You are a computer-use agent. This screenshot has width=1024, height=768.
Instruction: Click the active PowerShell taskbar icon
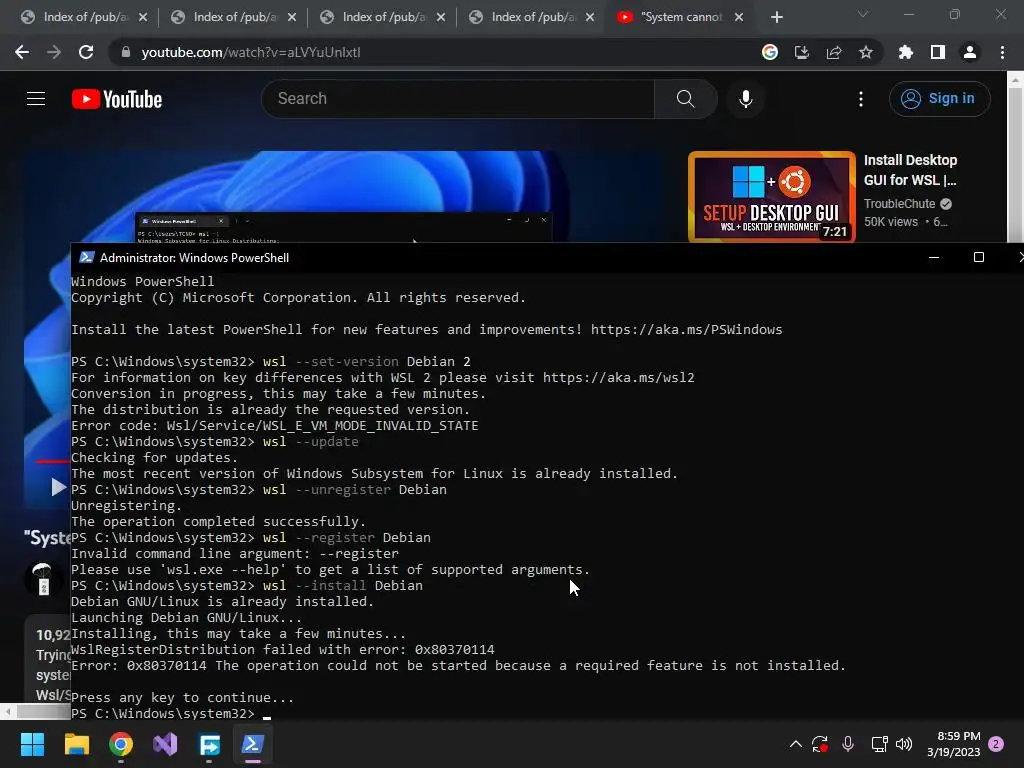pos(253,744)
